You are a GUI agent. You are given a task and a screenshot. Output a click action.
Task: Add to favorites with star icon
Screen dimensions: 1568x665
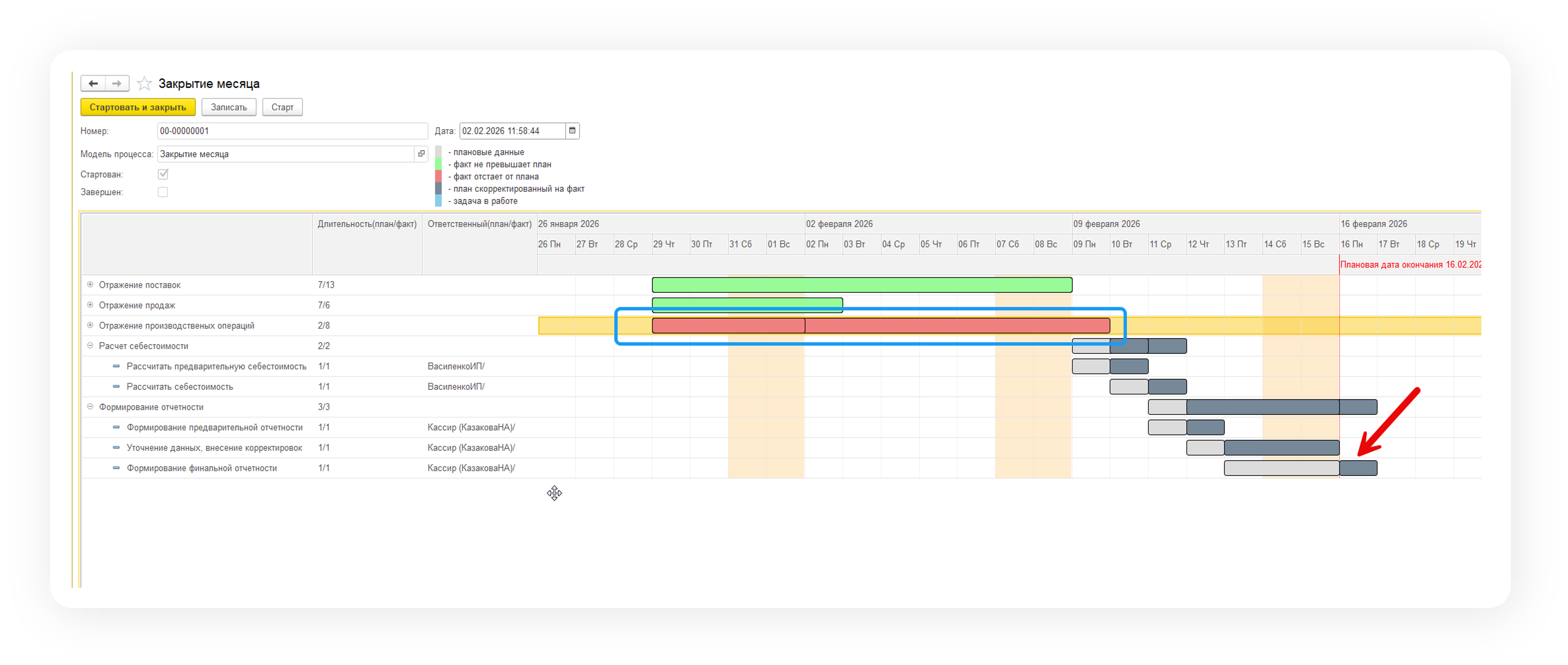(x=144, y=83)
